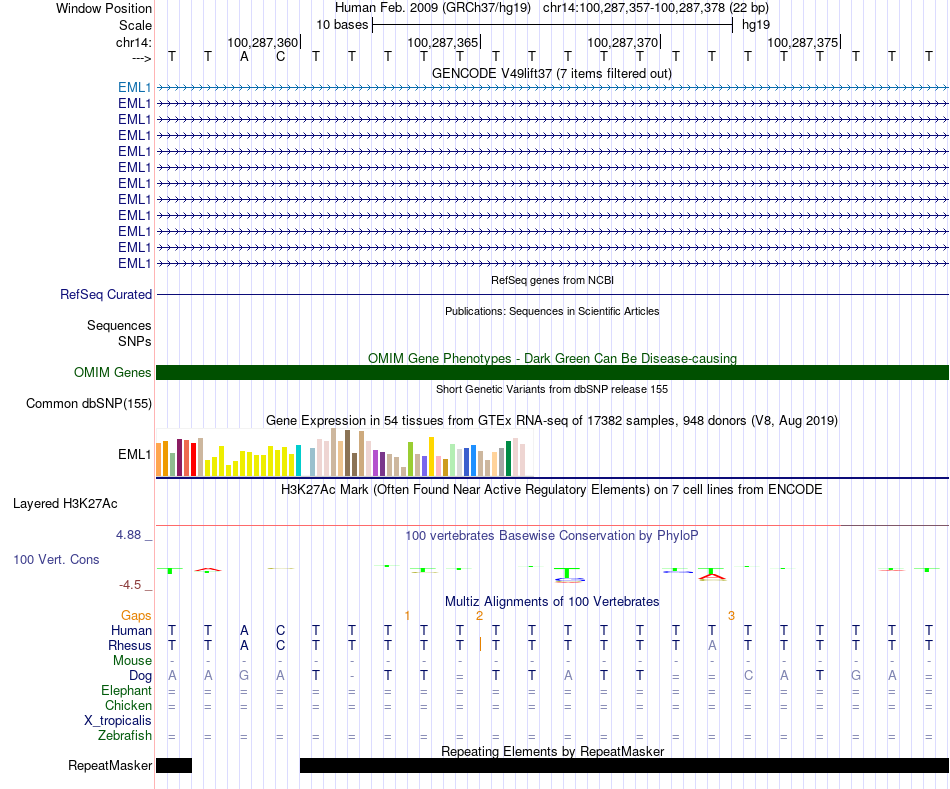This screenshot has height=789, width=950.
Task: Click the Scale track label
Action: pos(135,25)
